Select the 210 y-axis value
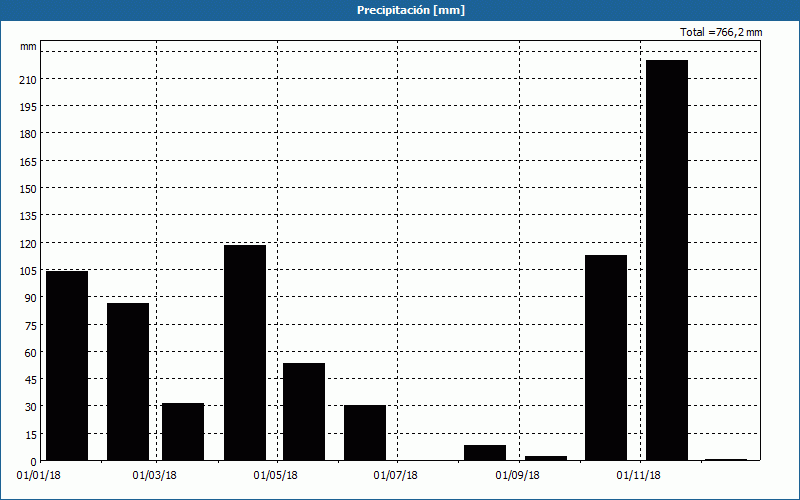 point(29,80)
